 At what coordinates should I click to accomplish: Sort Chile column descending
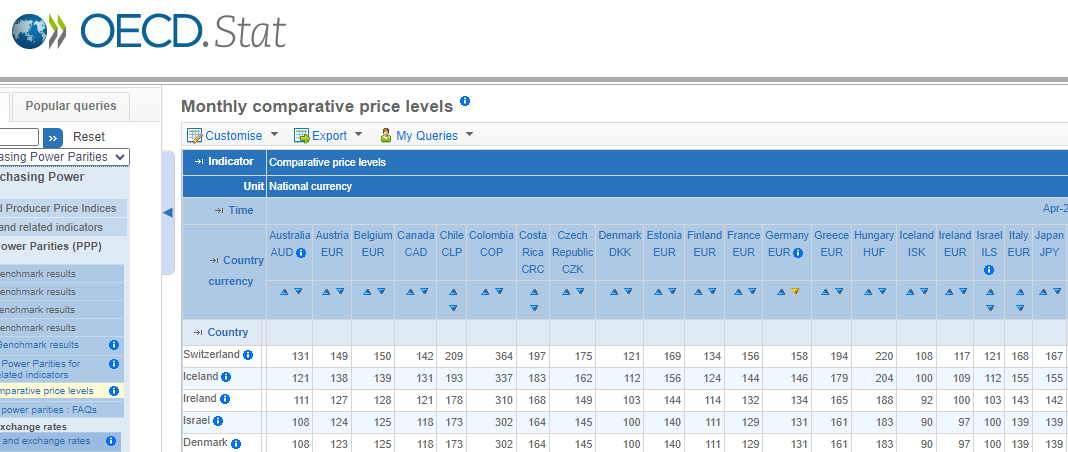tap(453, 308)
